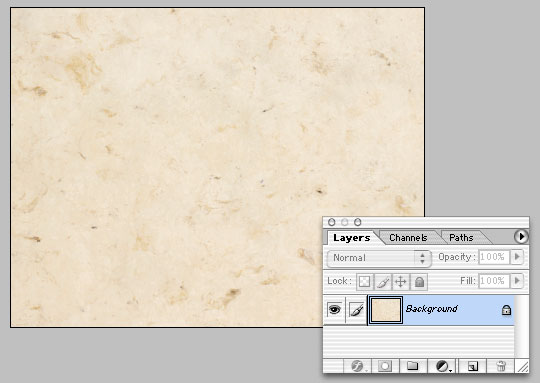Open the Normal blend mode dropdown
Image resolution: width=540 pixels, height=383 pixels.
coord(379,258)
